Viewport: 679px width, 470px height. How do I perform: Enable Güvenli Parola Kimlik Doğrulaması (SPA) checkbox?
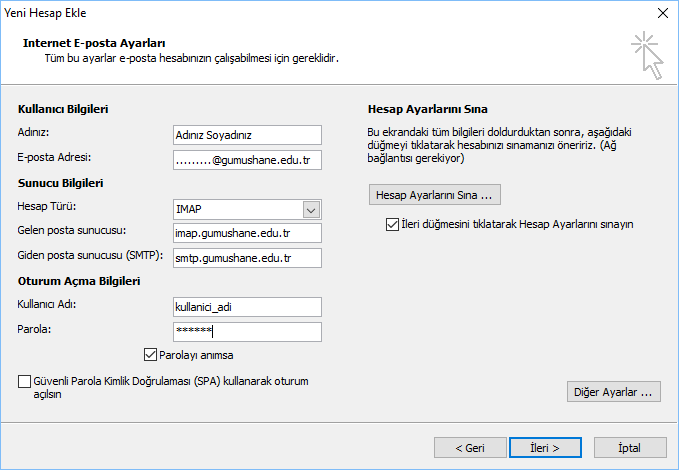[x=24, y=381]
